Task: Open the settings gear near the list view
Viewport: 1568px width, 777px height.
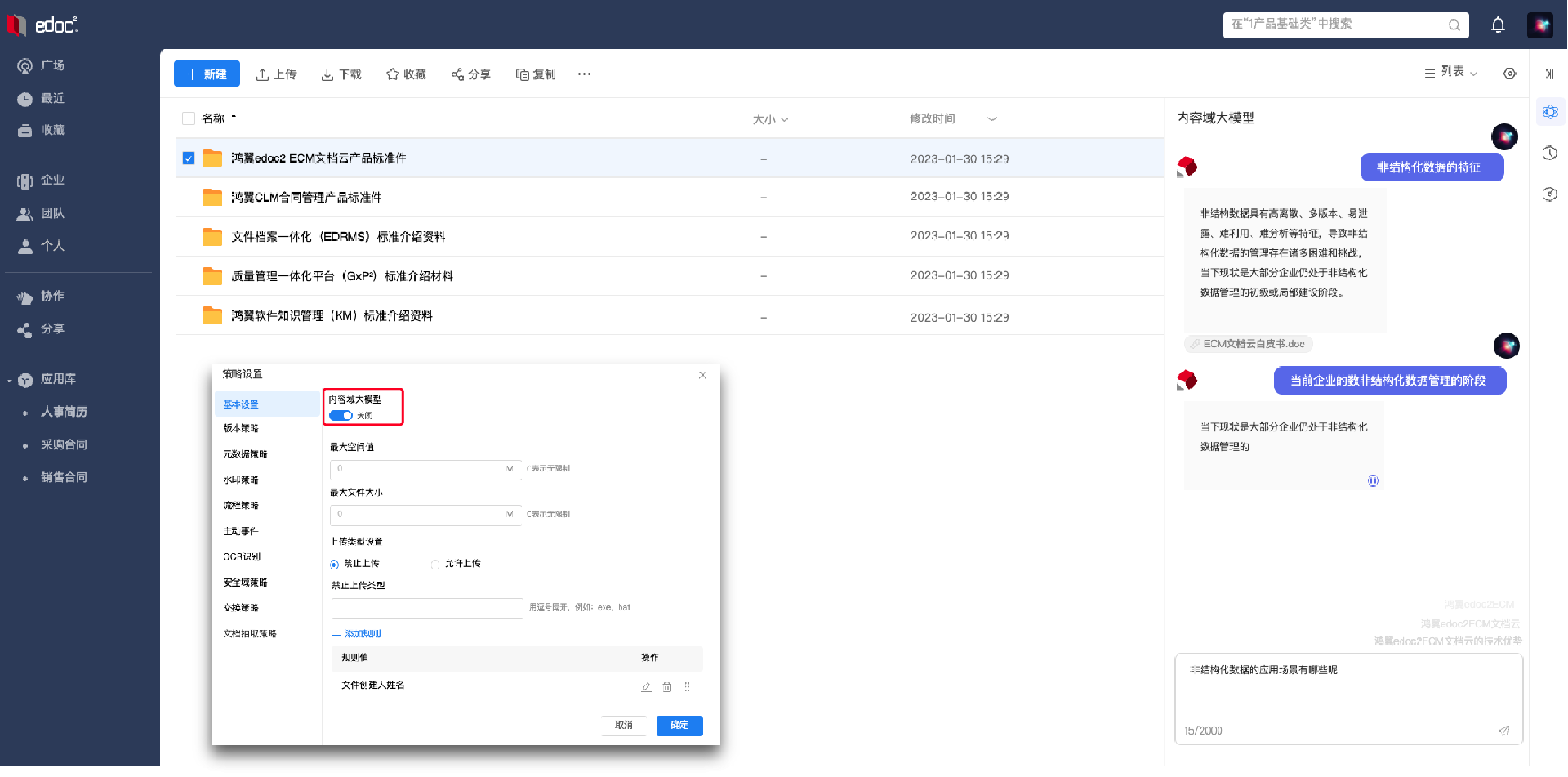Action: 1510,74
